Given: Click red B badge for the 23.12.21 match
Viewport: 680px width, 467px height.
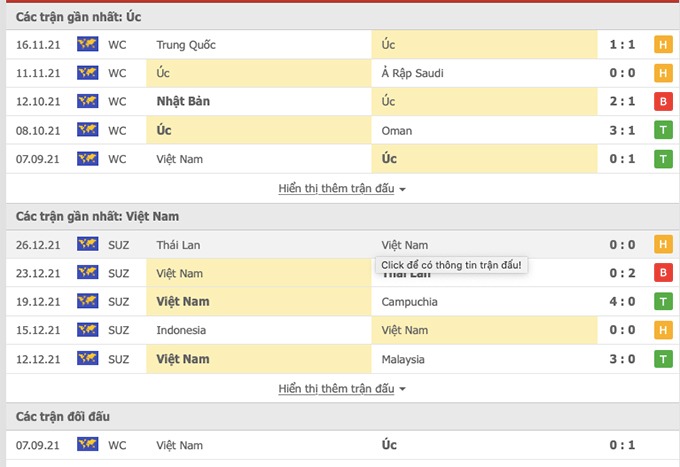Looking at the screenshot, I should click(662, 273).
